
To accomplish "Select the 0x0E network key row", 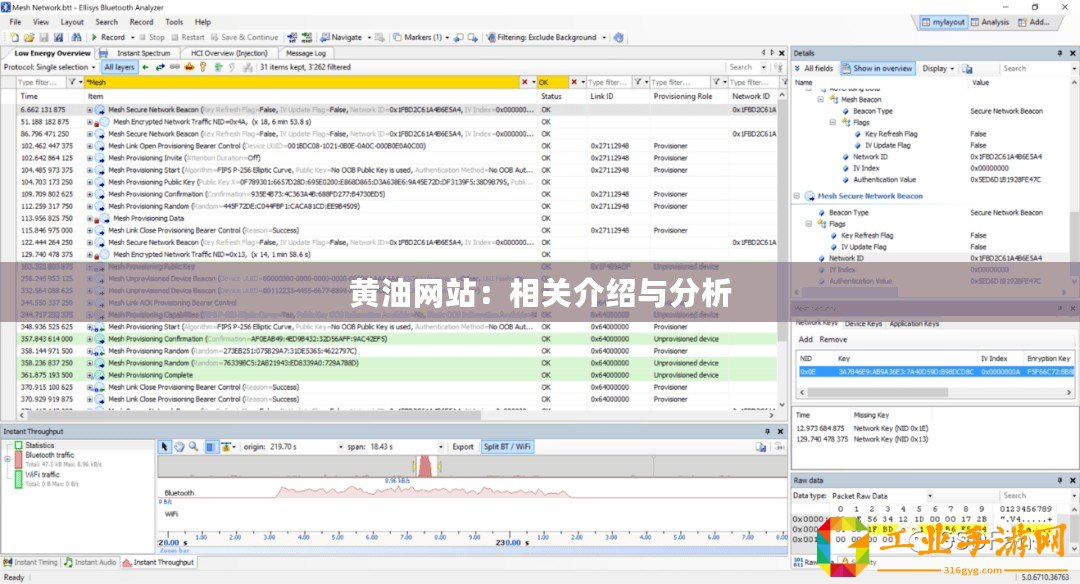I will click(935, 371).
